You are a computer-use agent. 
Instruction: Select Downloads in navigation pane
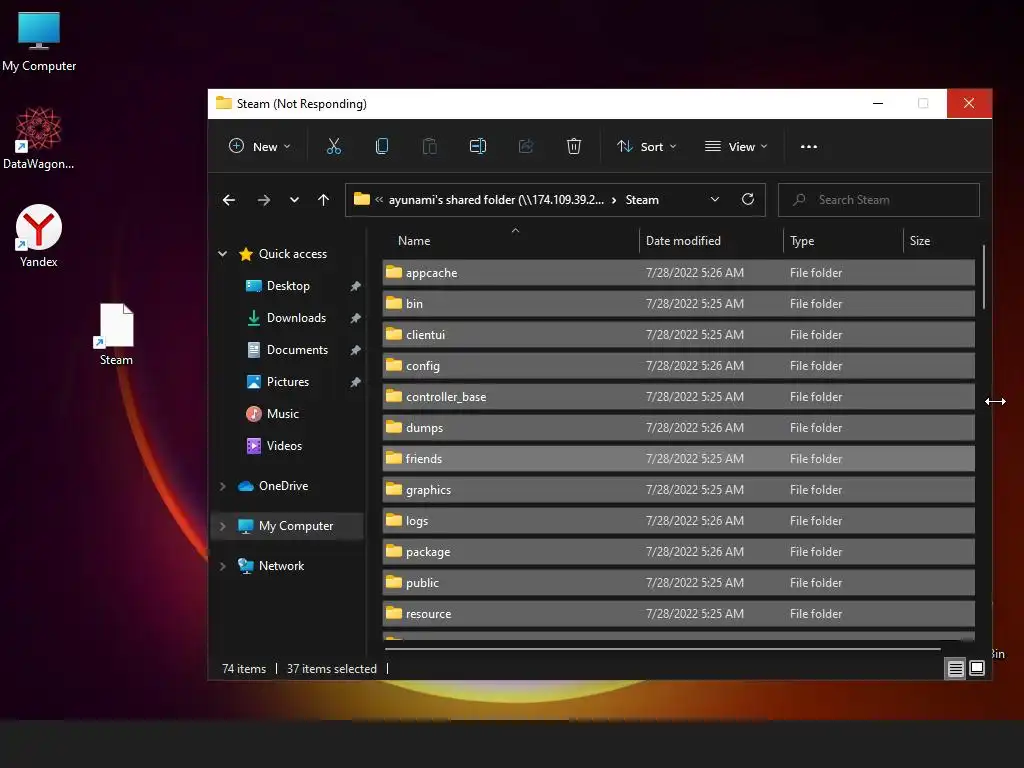tap(296, 318)
